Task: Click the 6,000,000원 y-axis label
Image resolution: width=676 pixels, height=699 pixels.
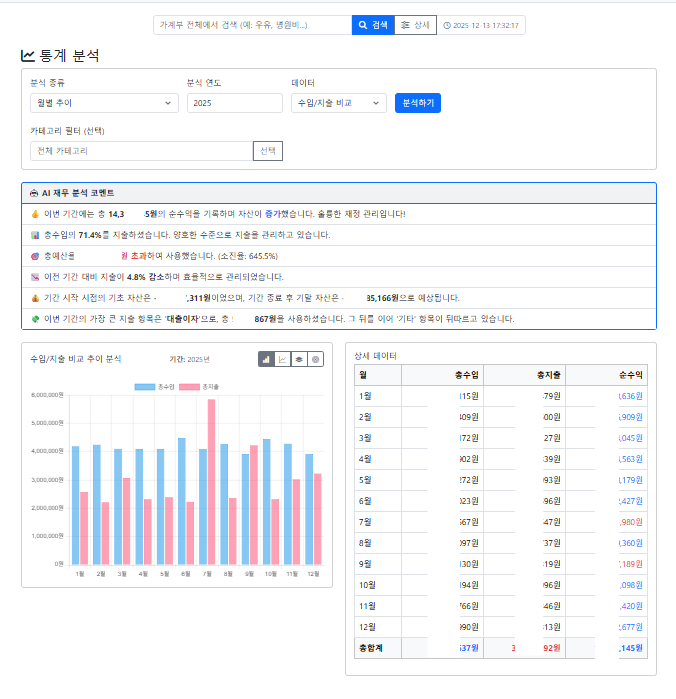Action: click(47, 395)
